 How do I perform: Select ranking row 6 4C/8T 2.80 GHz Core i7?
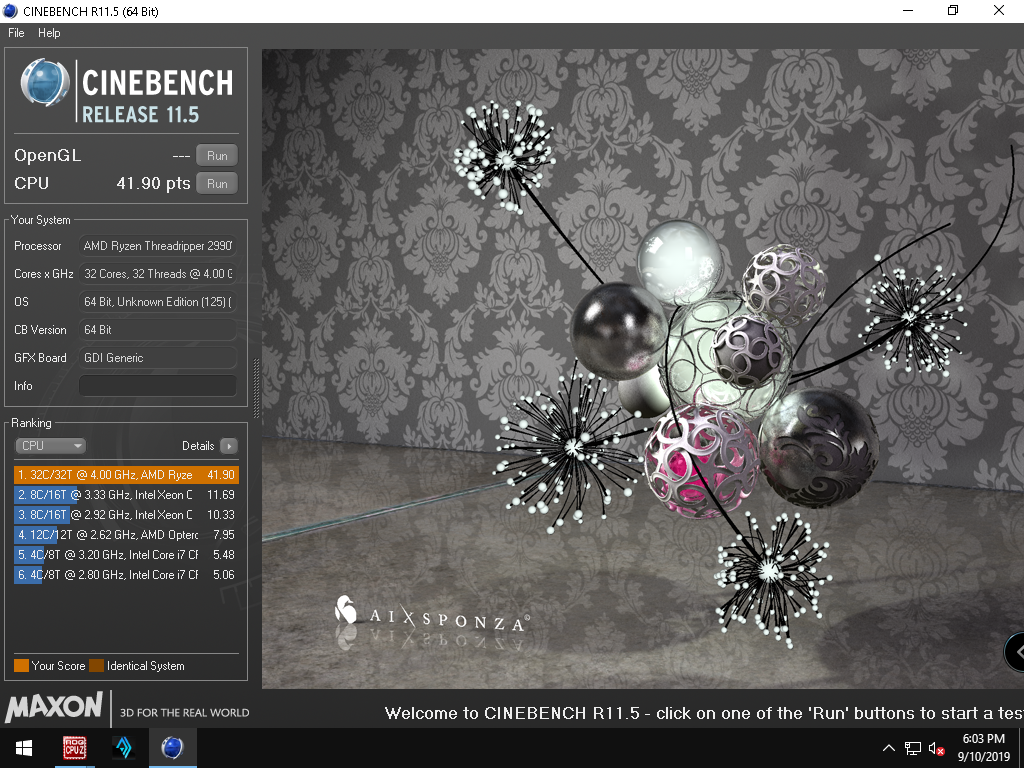pyautogui.click(x=126, y=575)
